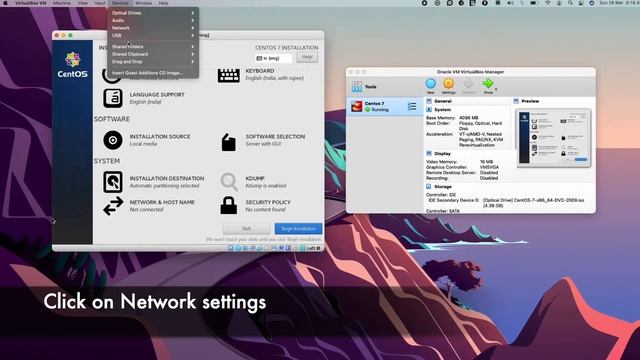Open the Input menu
The height and width of the screenshot is (360, 640).
(100, 3)
